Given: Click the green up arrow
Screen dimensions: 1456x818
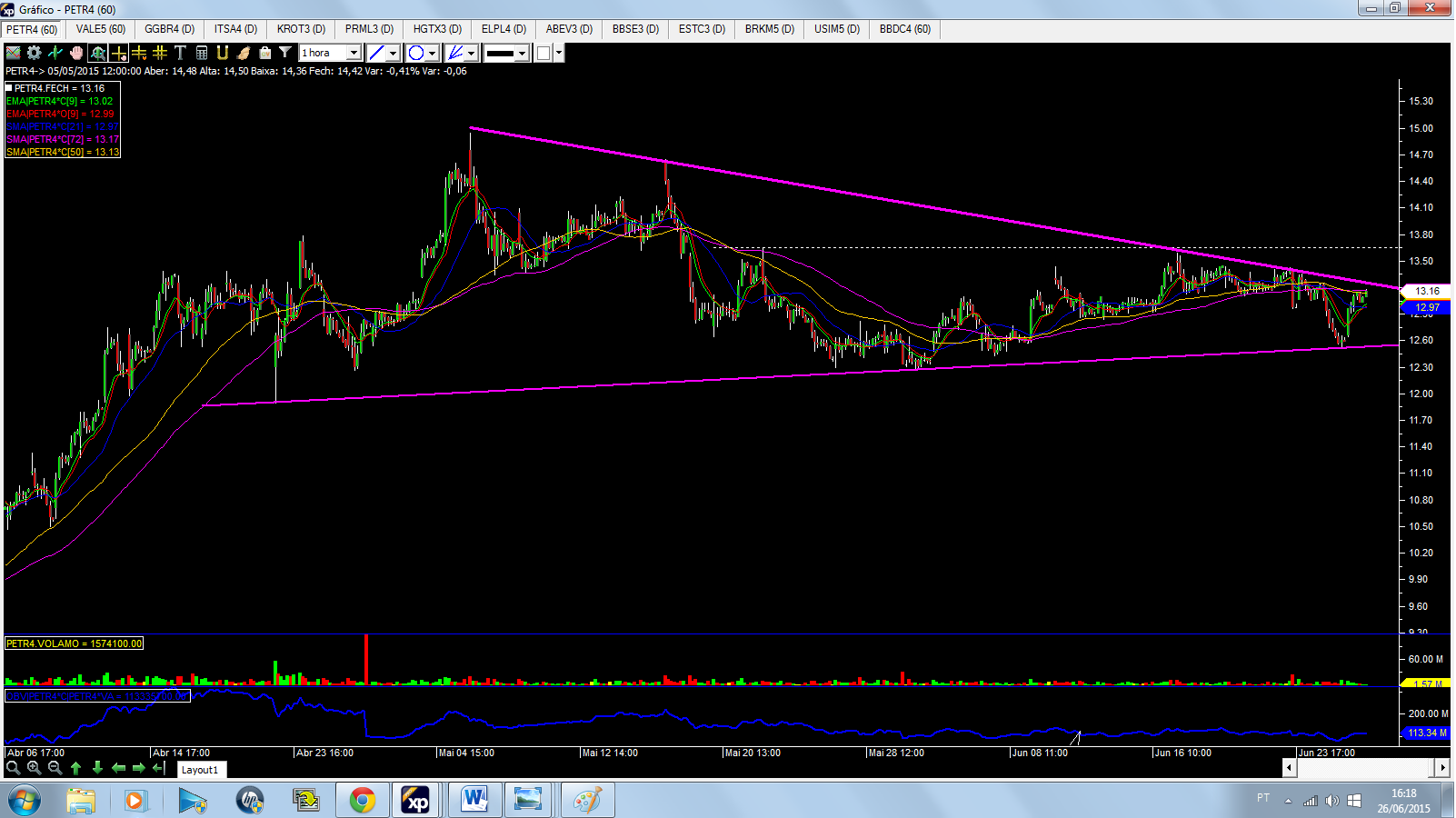Looking at the screenshot, I should (76, 768).
